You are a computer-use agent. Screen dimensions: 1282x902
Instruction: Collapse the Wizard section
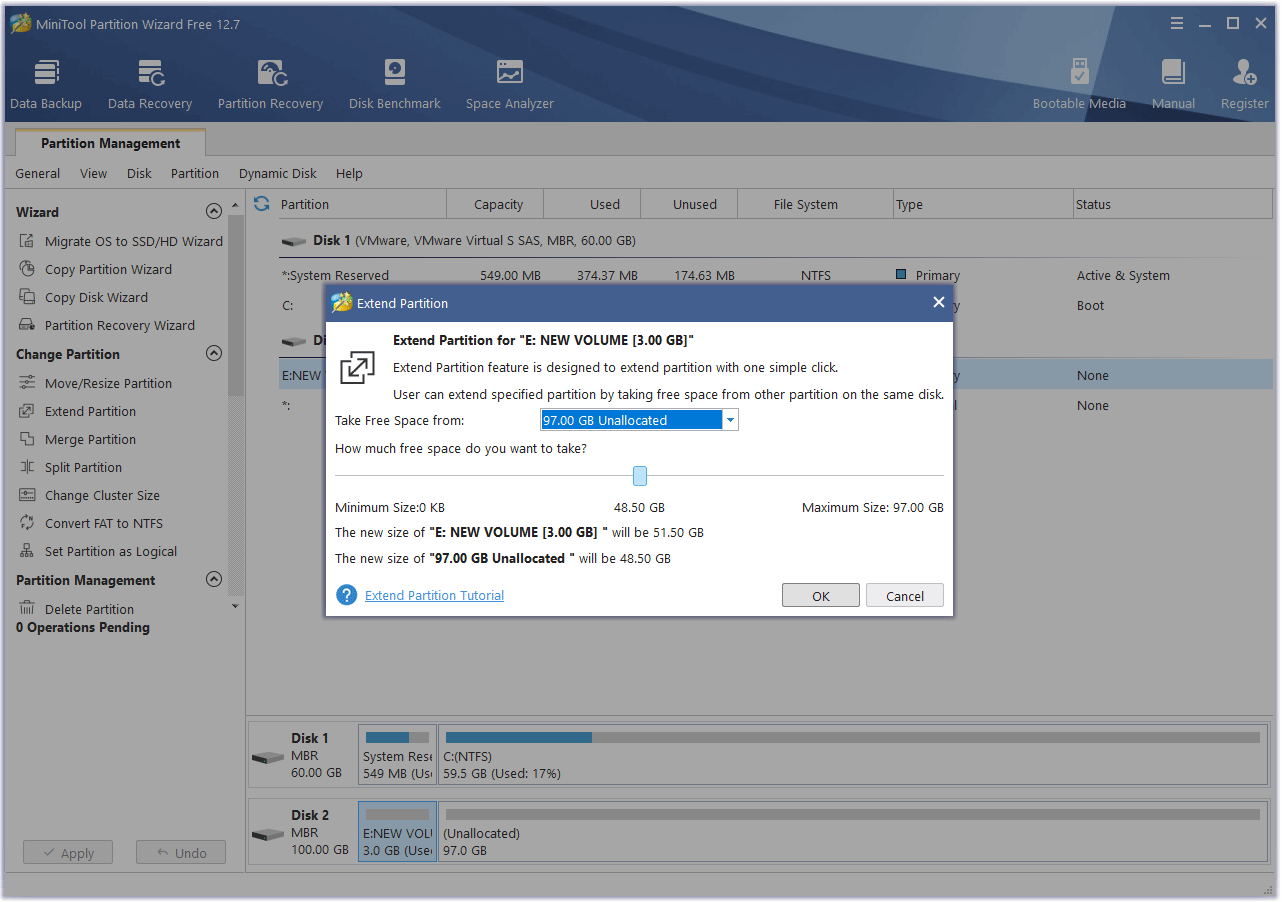click(213, 212)
